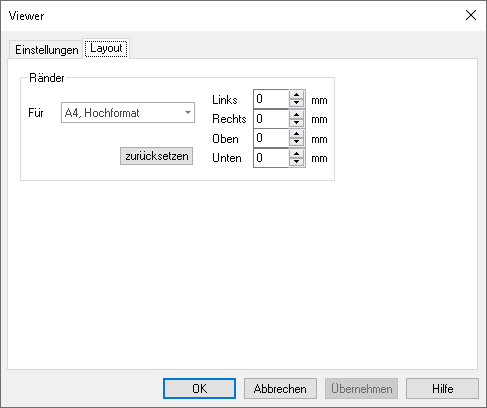The image size is (487, 408).
Task: Increase the Rechts margin with up arrow
Action: (296, 114)
